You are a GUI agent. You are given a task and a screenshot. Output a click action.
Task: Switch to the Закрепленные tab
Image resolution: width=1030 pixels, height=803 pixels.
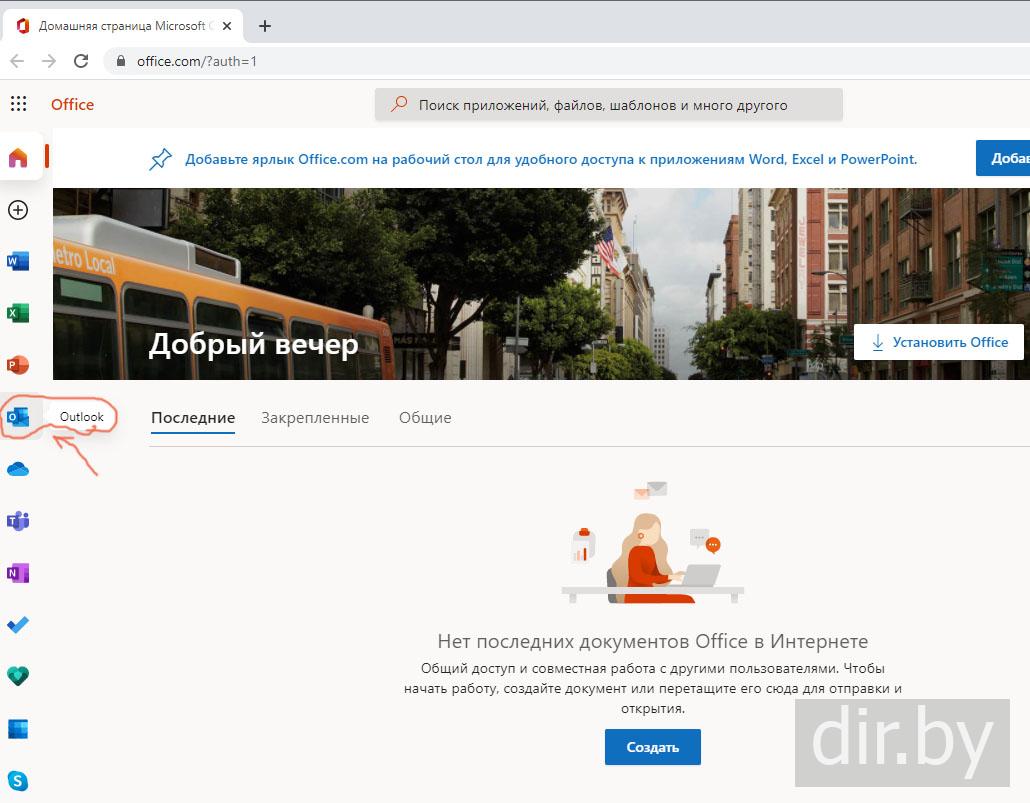(x=315, y=418)
